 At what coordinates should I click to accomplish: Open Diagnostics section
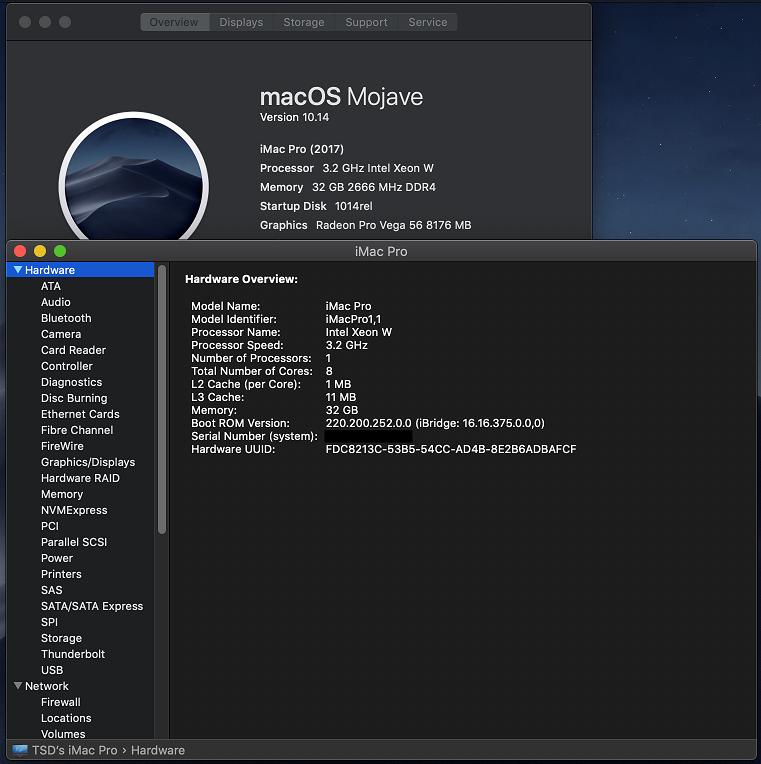pyautogui.click(x=72, y=382)
